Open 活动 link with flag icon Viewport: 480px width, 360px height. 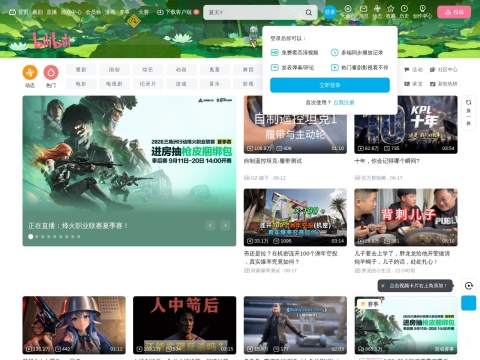coord(413,70)
